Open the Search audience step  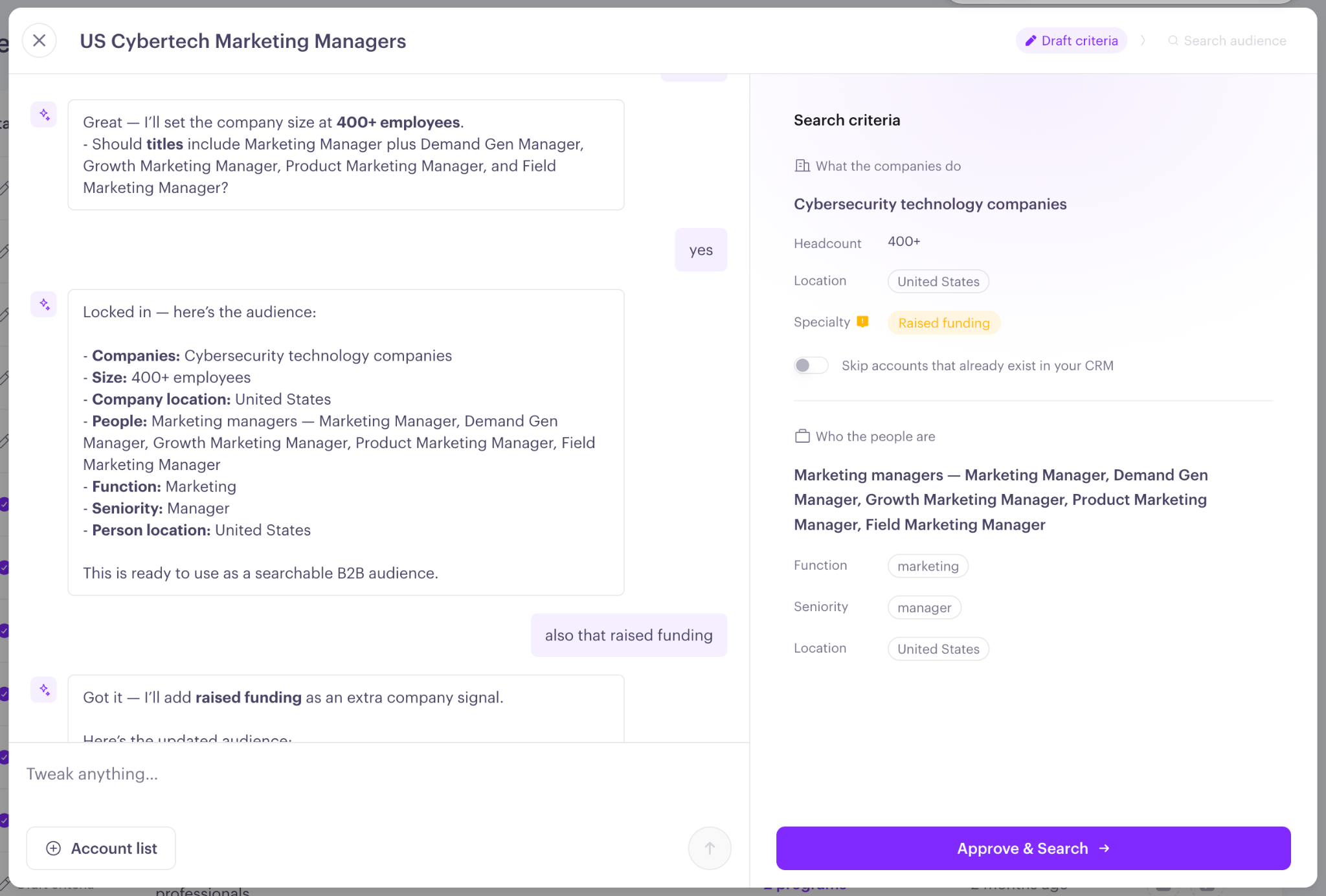point(1227,41)
